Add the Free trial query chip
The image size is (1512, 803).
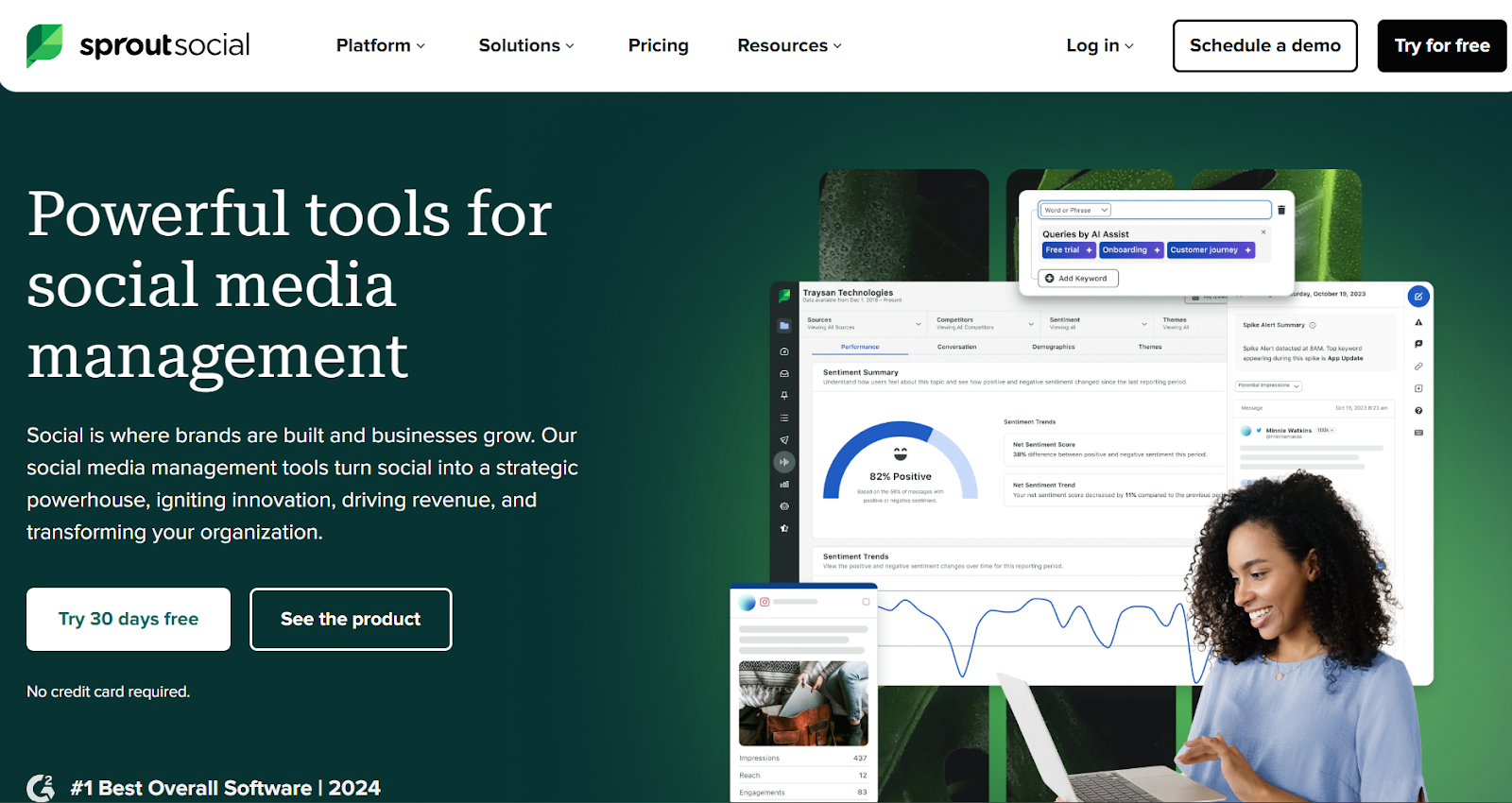click(1069, 250)
